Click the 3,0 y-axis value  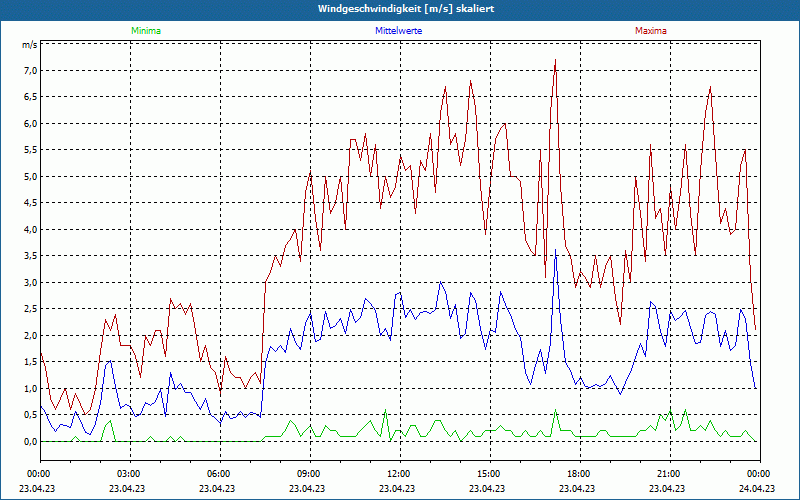[x=30, y=283]
